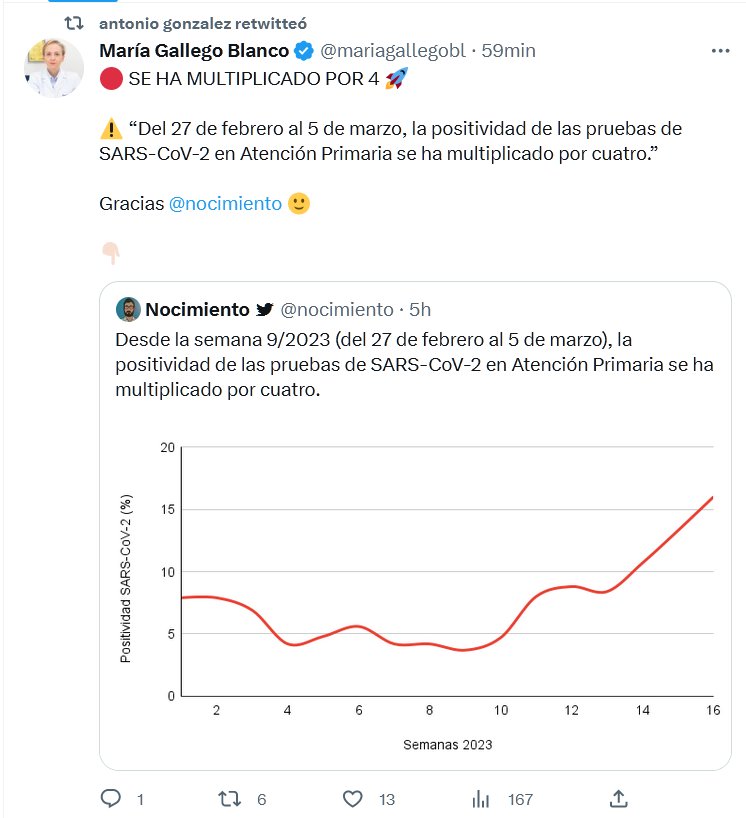The width and height of the screenshot is (746, 818).
Task: Click the 5h timestamp in quoted tweet
Action: point(420,309)
